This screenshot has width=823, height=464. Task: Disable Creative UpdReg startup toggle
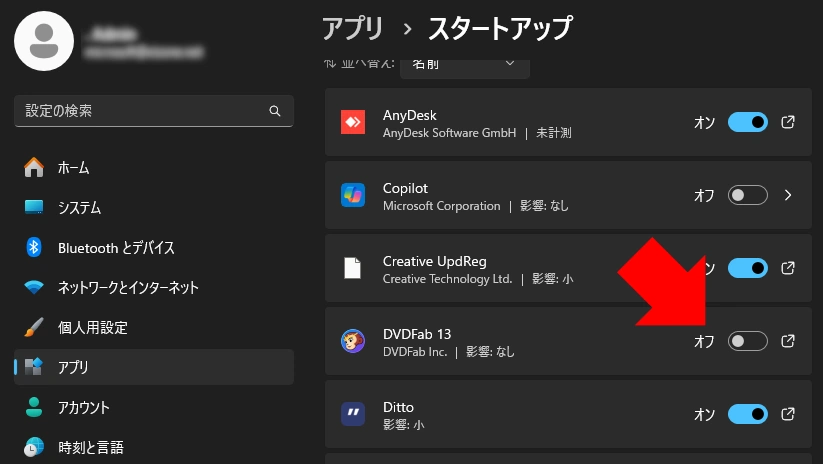click(x=747, y=268)
